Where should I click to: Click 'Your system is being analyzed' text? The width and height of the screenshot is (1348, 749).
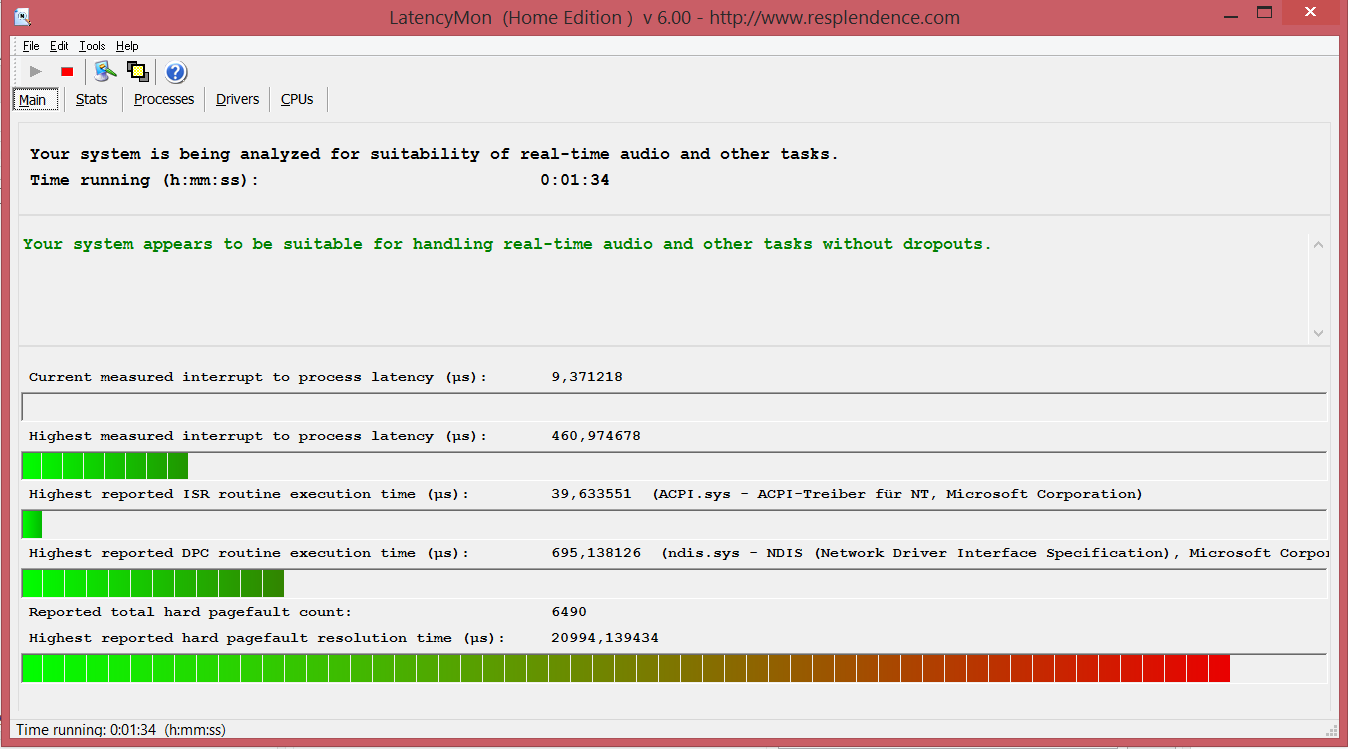434,154
